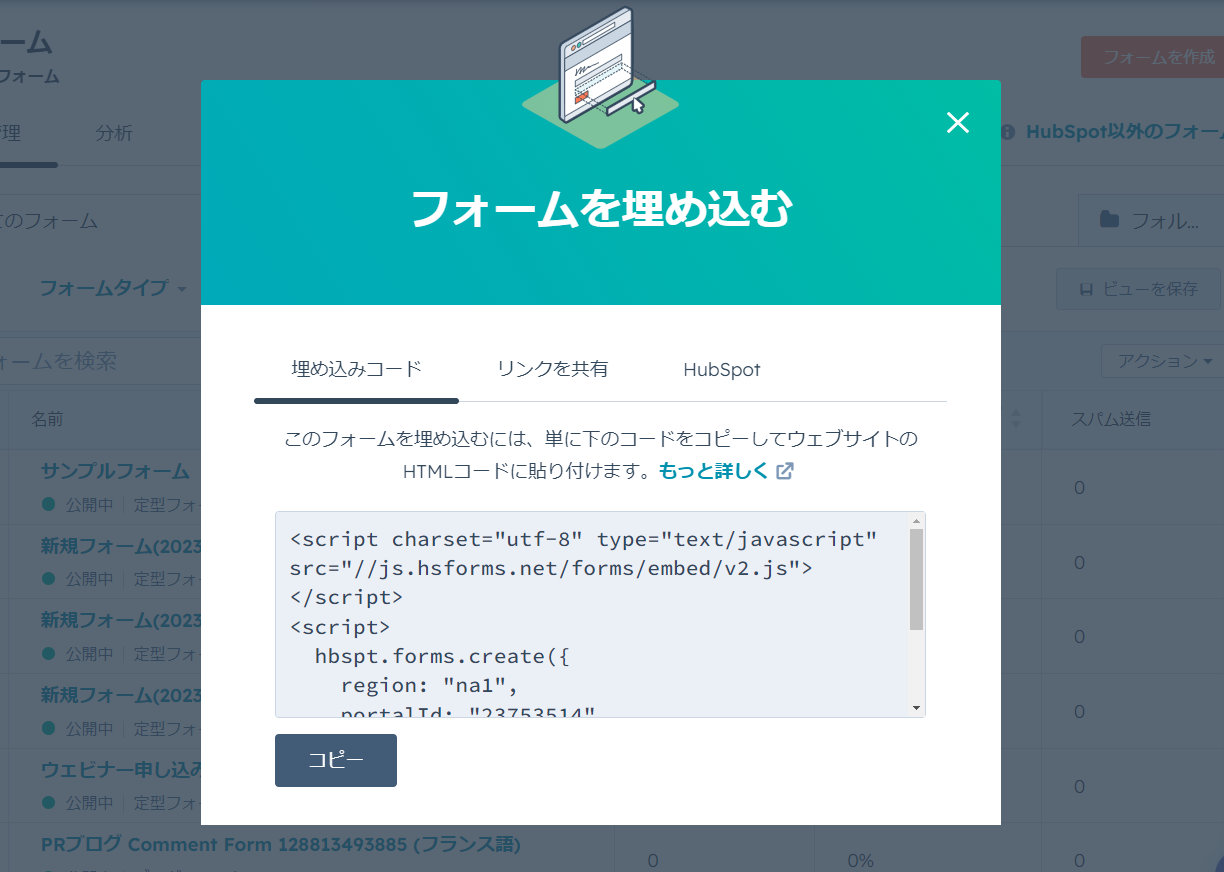The width and height of the screenshot is (1224, 872).
Task: Click the フォームを作成 button
Action: point(1152,57)
